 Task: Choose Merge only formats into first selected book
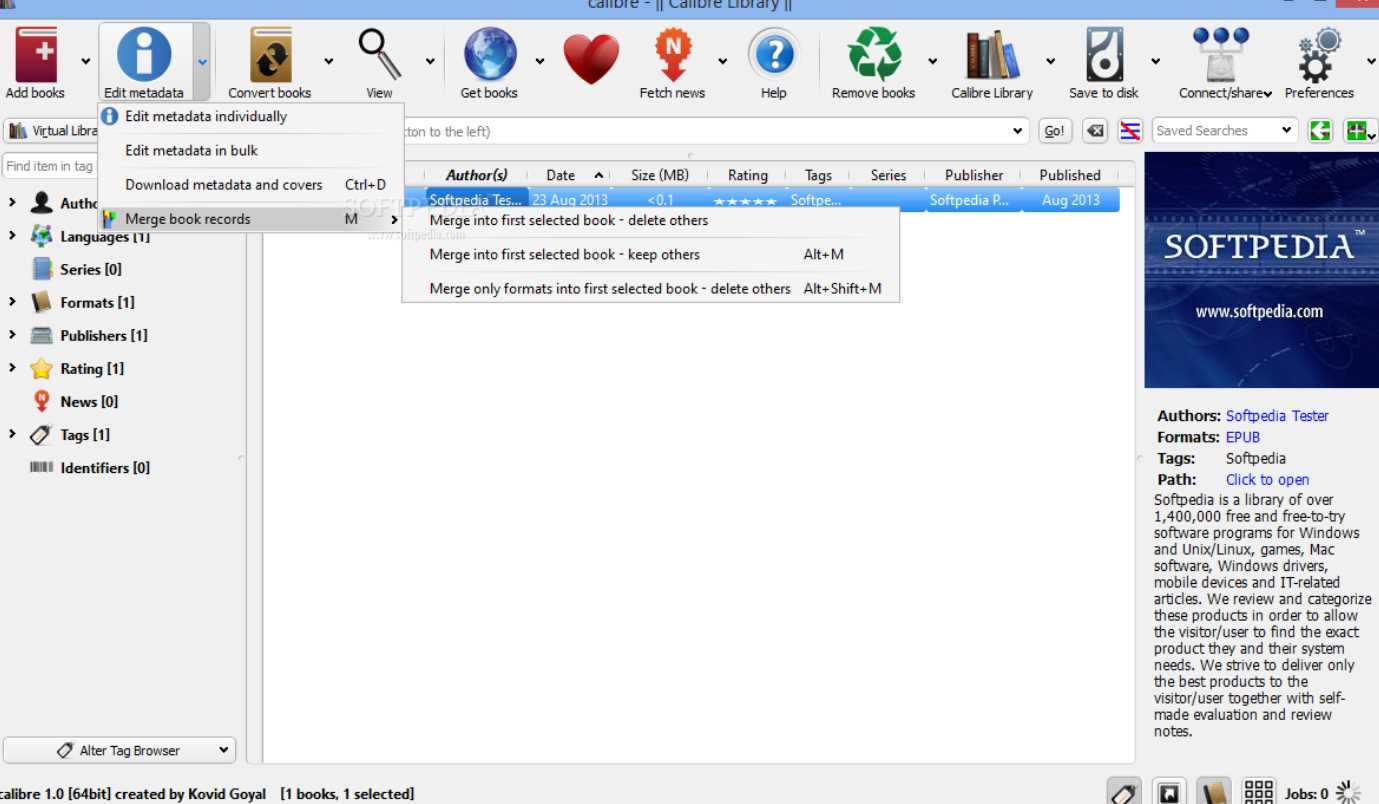click(x=651, y=288)
